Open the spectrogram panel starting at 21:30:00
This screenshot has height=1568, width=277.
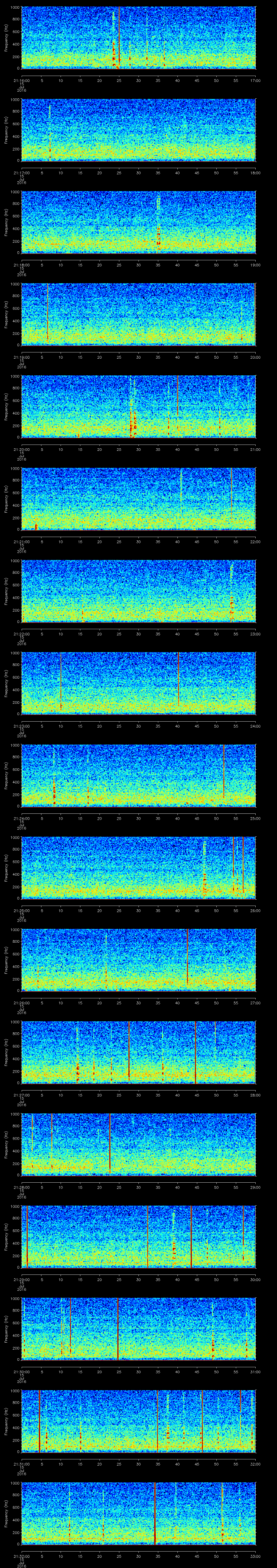click(x=138, y=1329)
